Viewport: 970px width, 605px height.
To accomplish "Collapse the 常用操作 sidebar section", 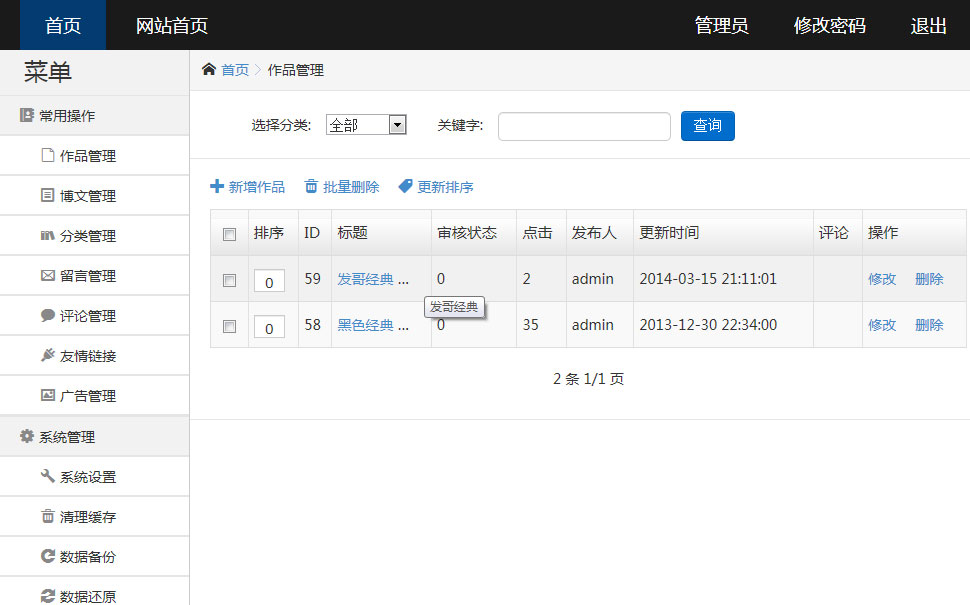I will tap(95, 116).
